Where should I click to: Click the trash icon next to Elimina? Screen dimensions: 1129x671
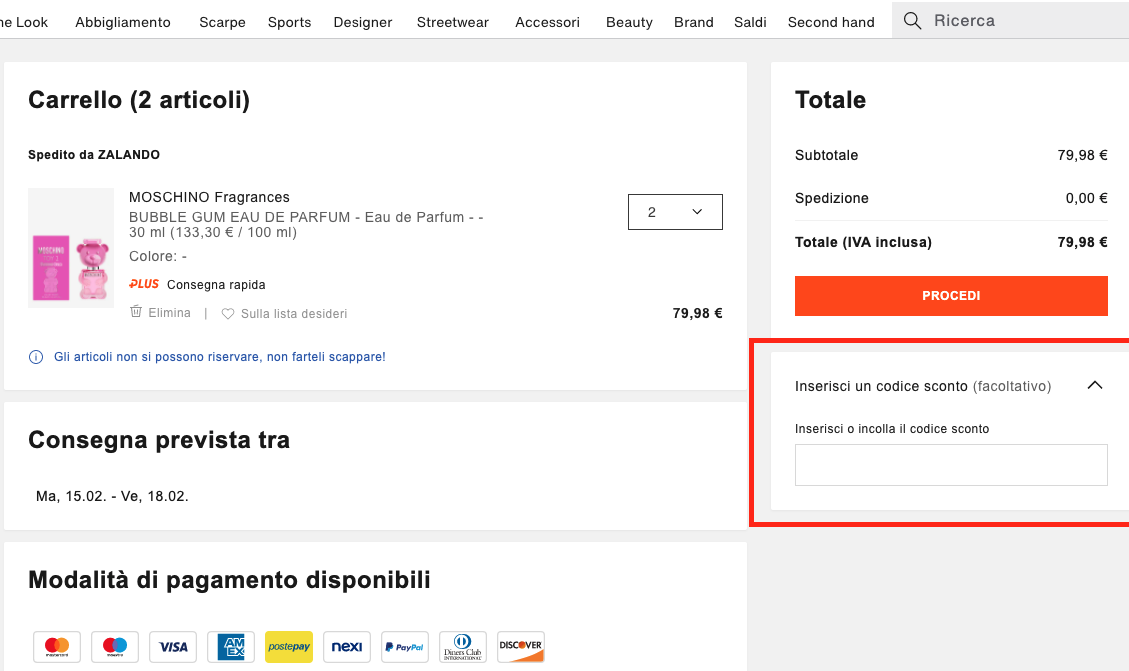click(x=136, y=312)
